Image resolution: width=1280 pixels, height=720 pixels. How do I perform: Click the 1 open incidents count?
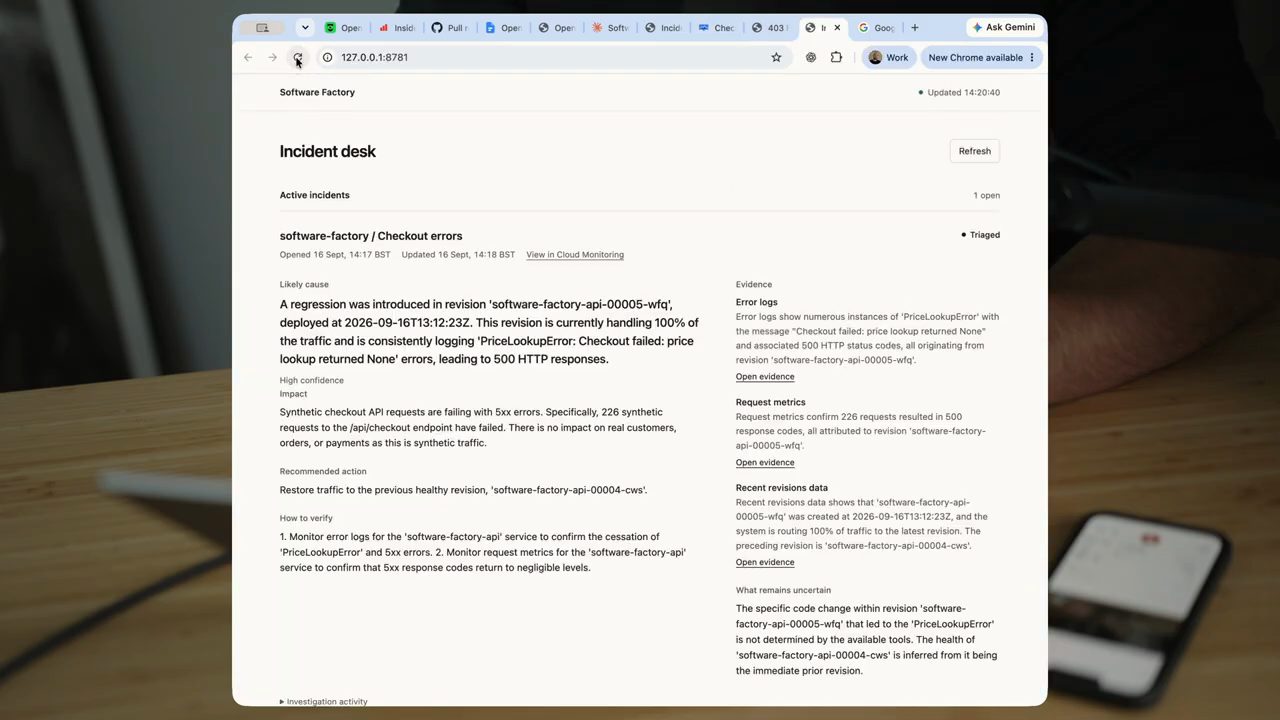coord(986,196)
